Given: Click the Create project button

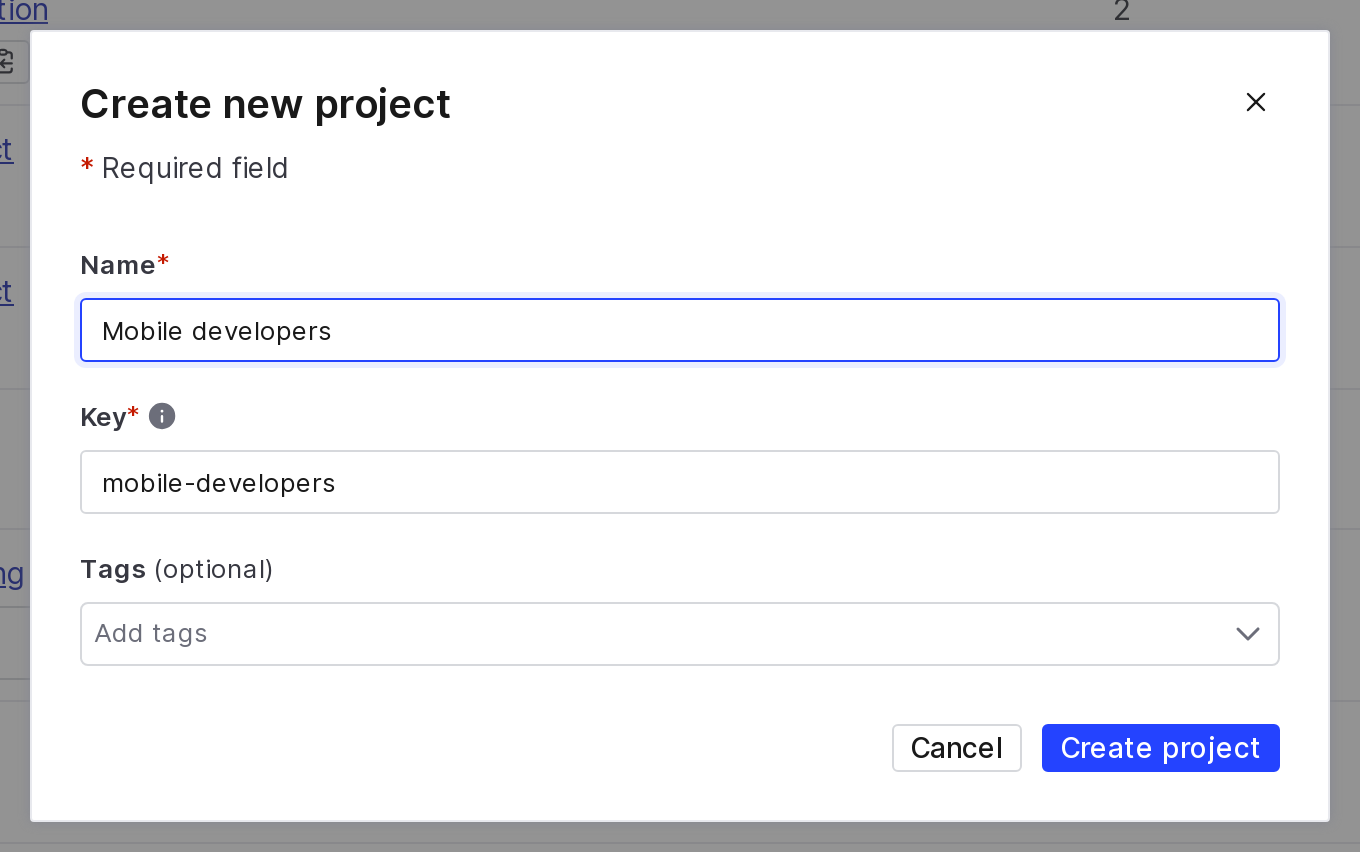Looking at the screenshot, I should click(x=1160, y=748).
